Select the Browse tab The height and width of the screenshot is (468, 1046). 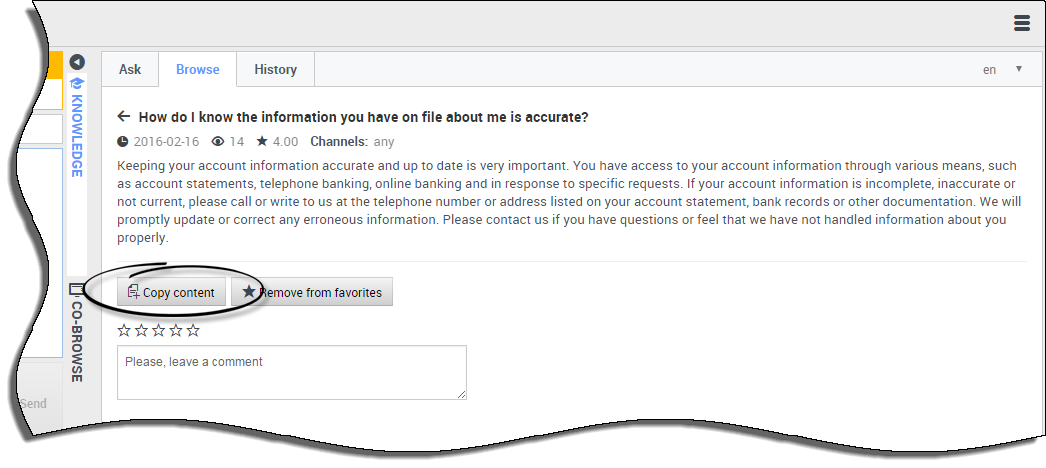(x=197, y=70)
